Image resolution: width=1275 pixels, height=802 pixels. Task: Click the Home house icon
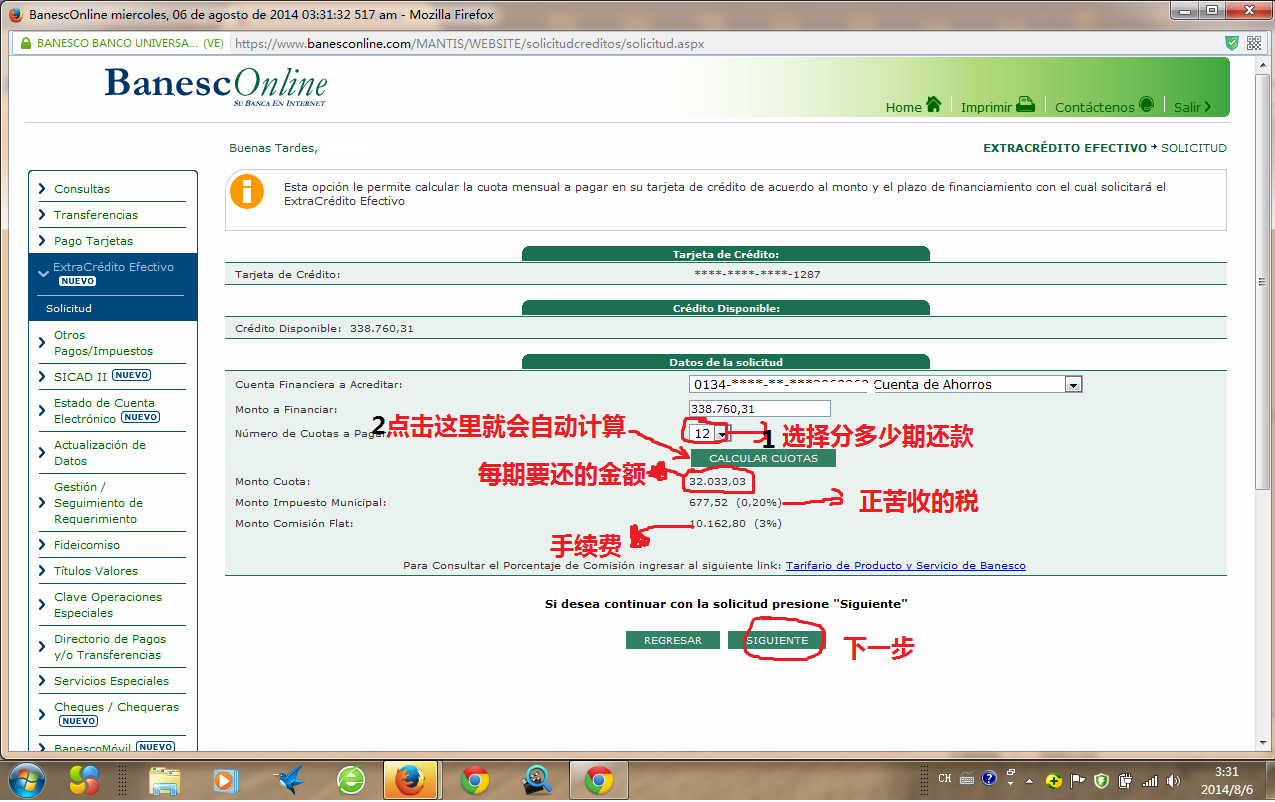coord(934,104)
